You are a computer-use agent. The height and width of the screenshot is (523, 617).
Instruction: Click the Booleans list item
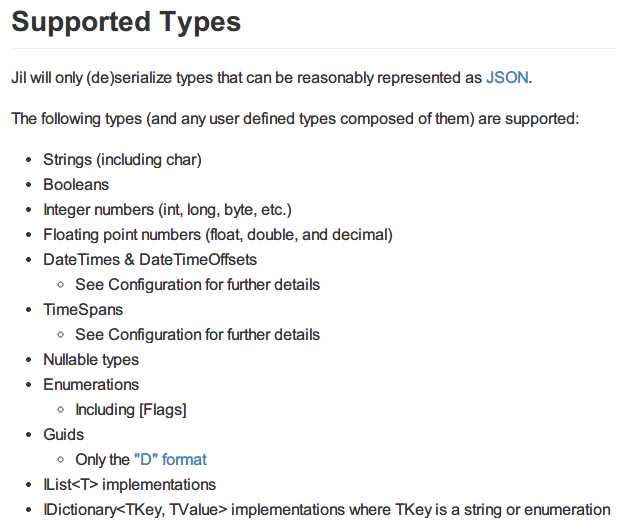(x=76, y=184)
